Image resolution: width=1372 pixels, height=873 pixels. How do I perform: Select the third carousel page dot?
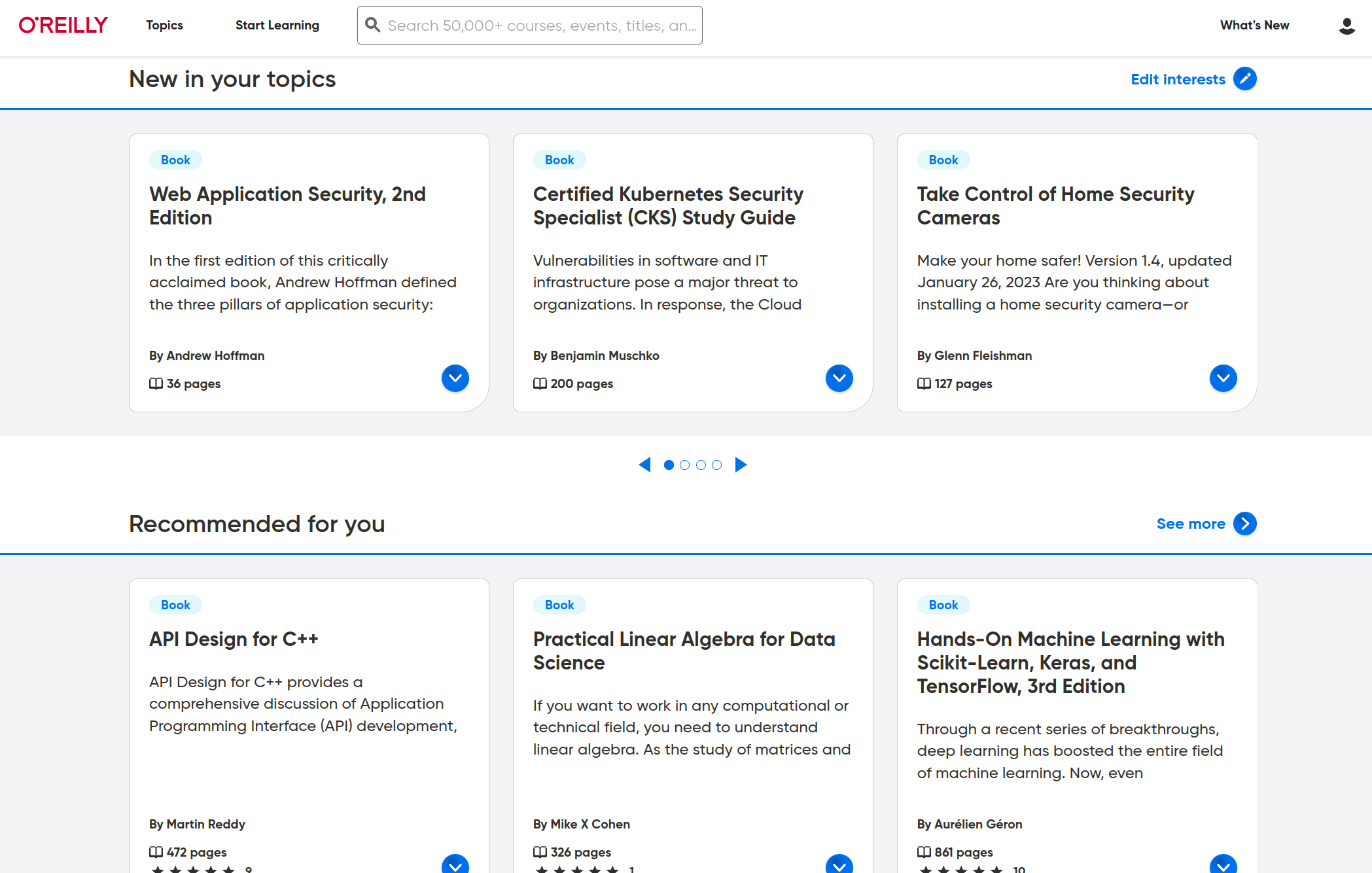point(701,465)
